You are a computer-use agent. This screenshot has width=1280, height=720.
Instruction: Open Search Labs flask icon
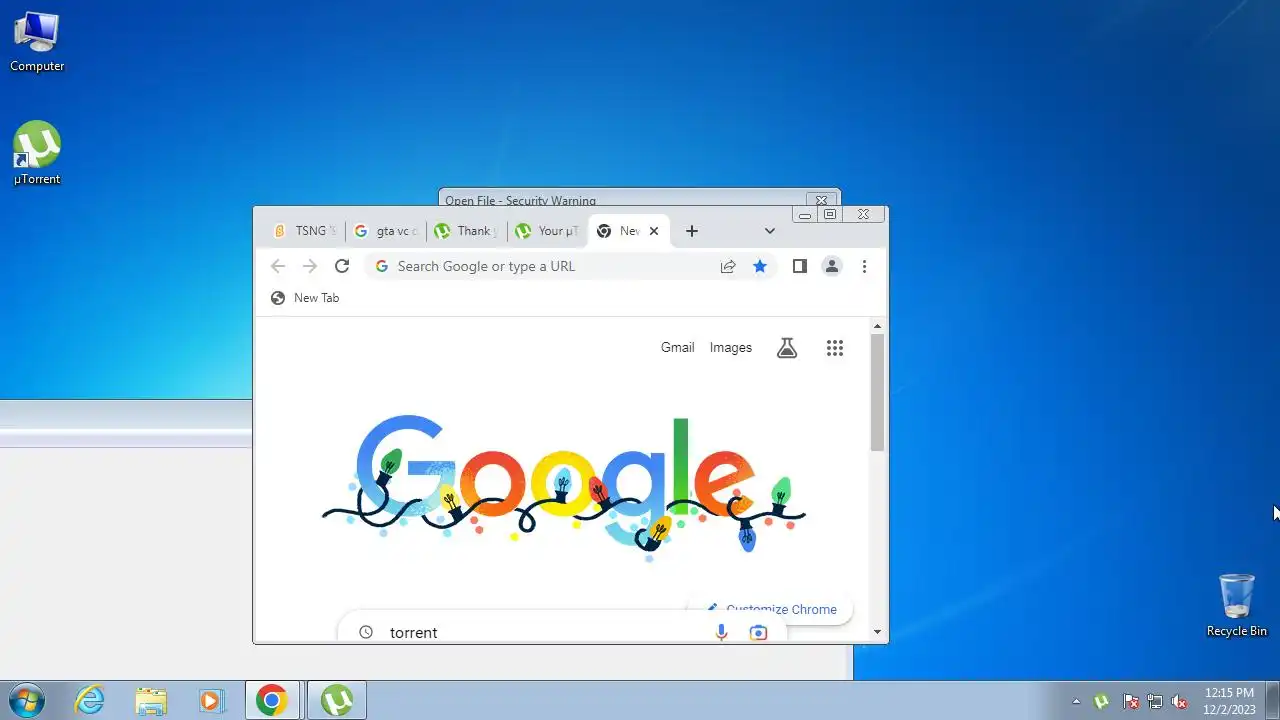(787, 348)
